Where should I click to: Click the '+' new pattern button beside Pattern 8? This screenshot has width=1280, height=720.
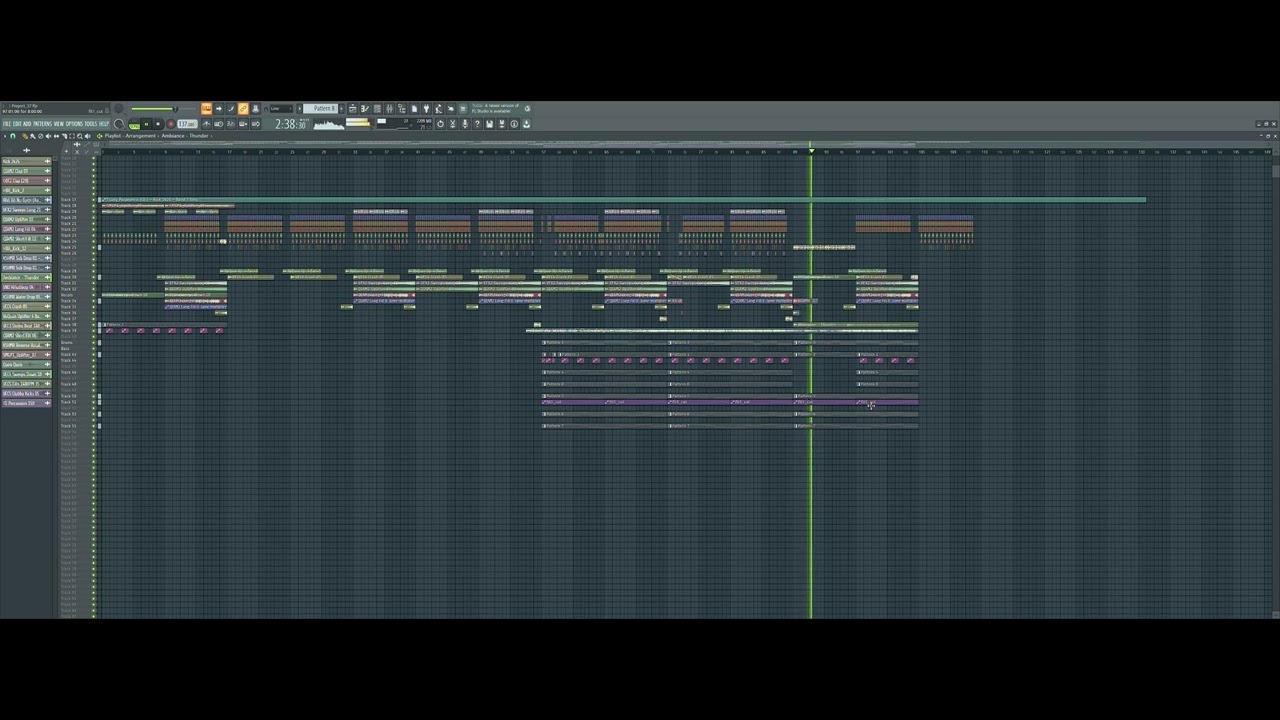click(341, 108)
